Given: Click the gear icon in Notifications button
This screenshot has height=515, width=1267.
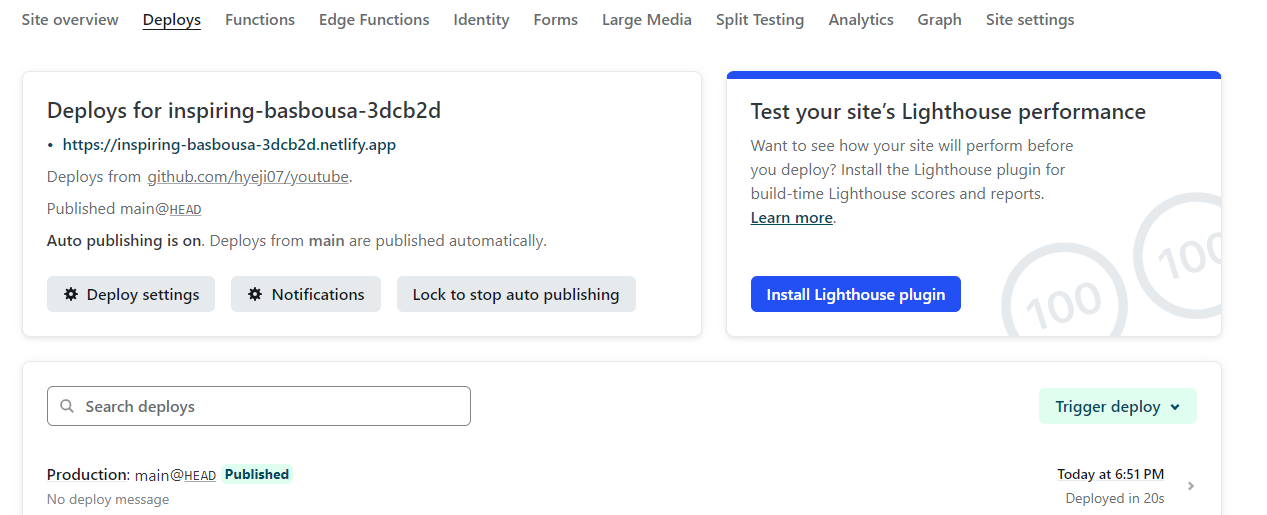Looking at the screenshot, I should pyautogui.click(x=255, y=294).
